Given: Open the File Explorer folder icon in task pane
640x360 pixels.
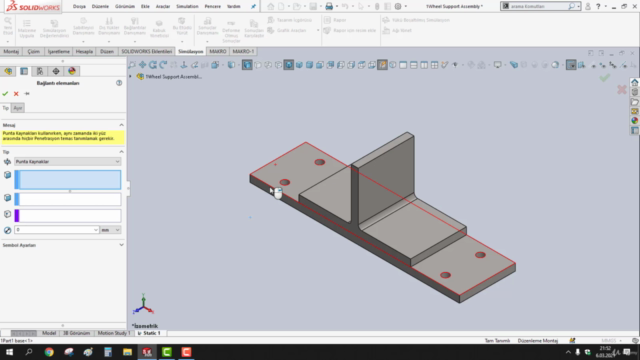Looking at the screenshot, I should 635,102.
